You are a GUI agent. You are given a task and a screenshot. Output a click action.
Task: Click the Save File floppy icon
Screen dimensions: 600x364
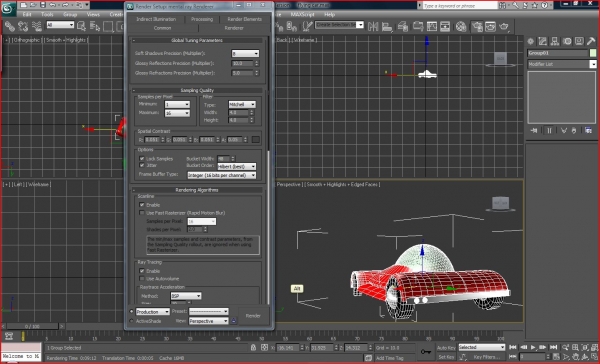tap(43, 5)
